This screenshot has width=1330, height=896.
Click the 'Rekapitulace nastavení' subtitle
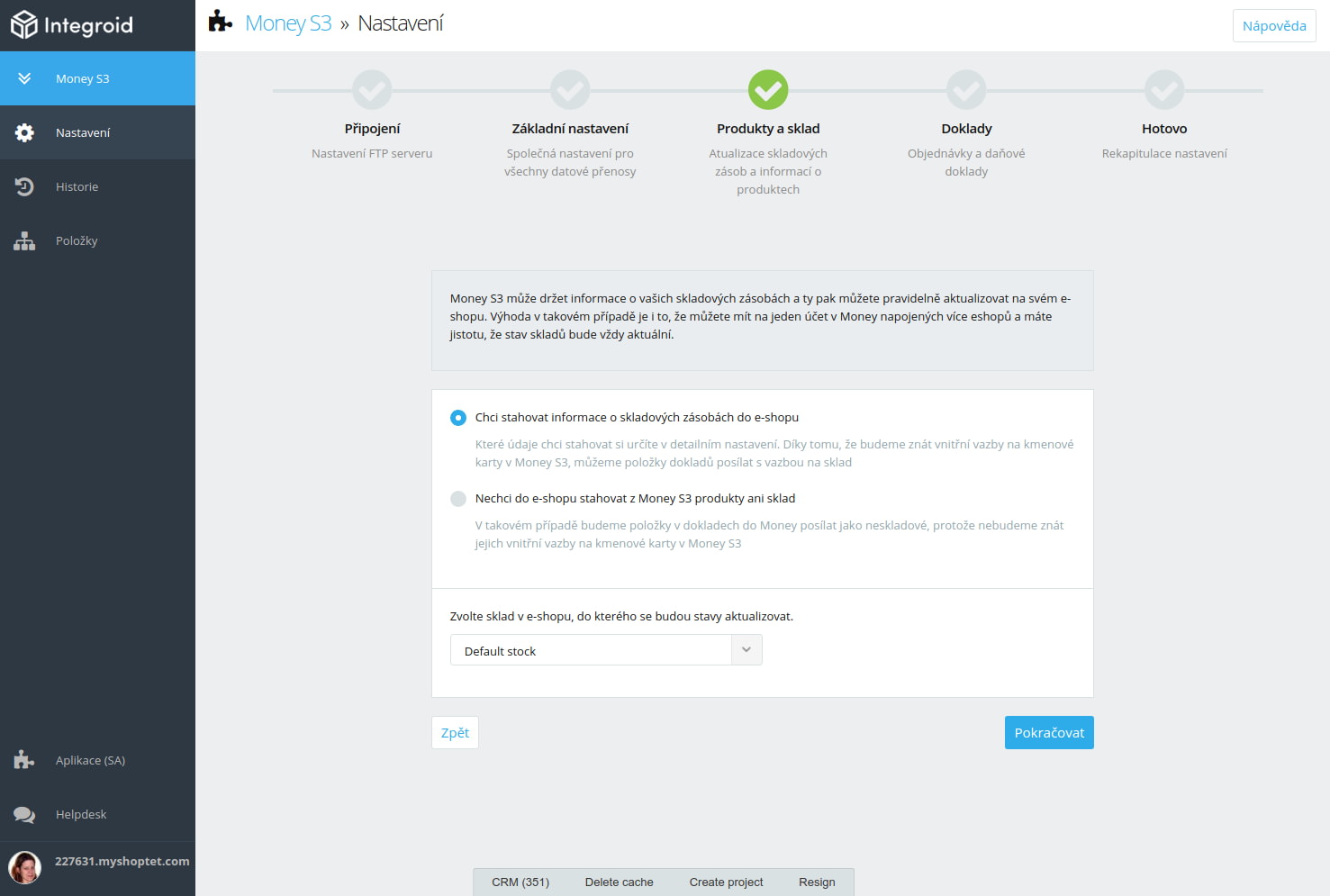1164,153
